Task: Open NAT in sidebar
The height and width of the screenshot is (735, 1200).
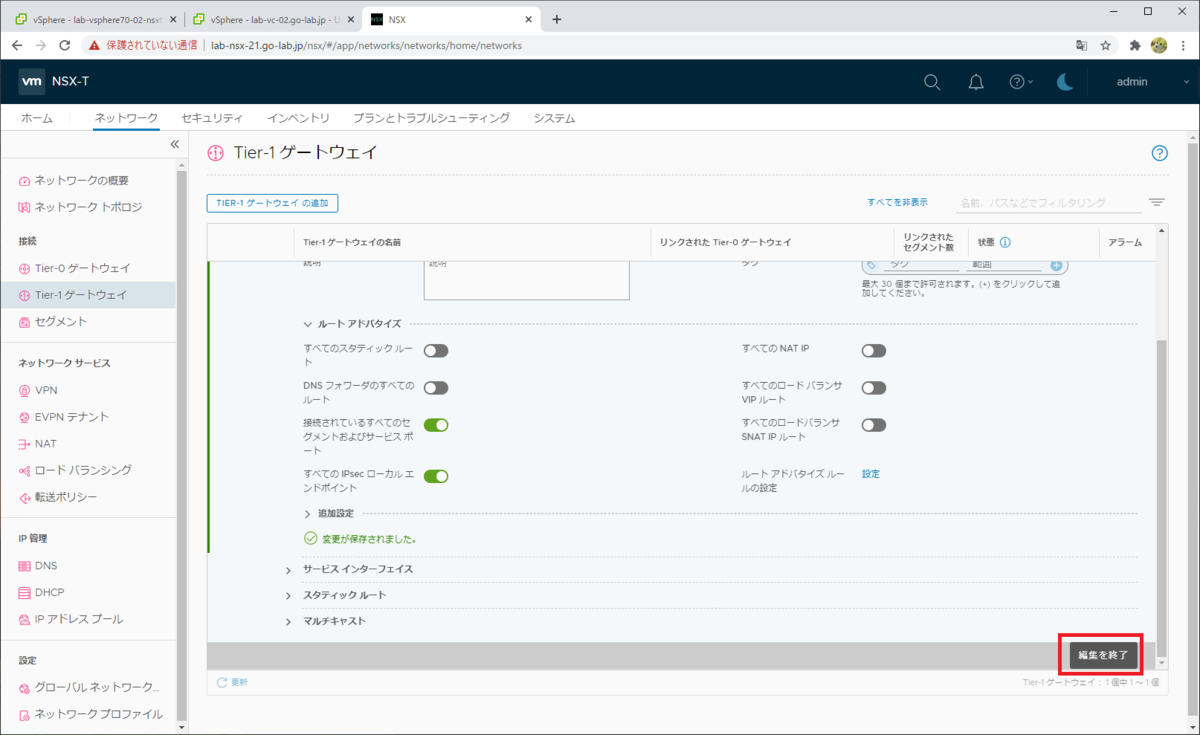Action: [x=47, y=443]
